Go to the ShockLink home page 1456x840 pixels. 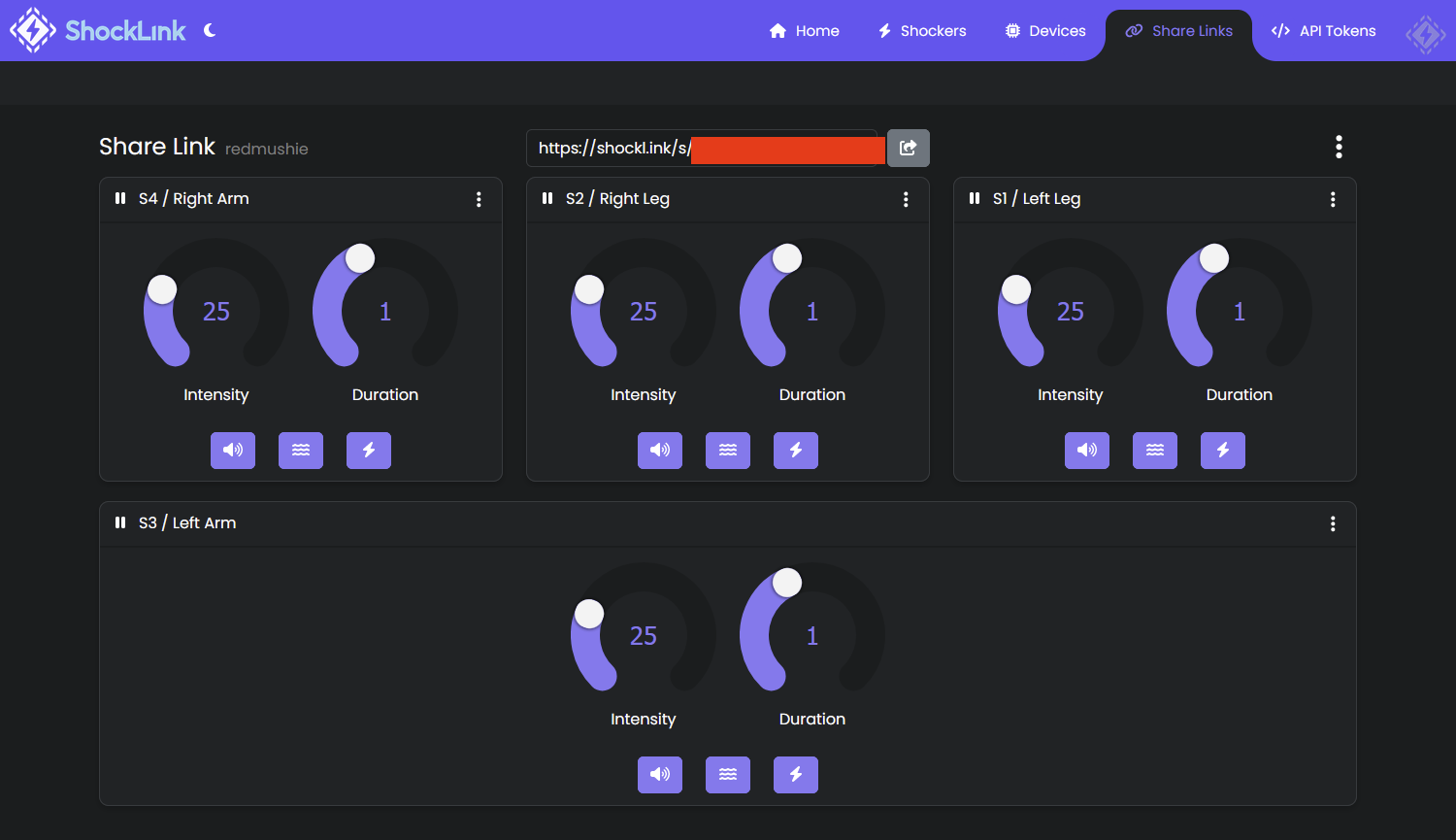pyautogui.click(x=804, y=30)
